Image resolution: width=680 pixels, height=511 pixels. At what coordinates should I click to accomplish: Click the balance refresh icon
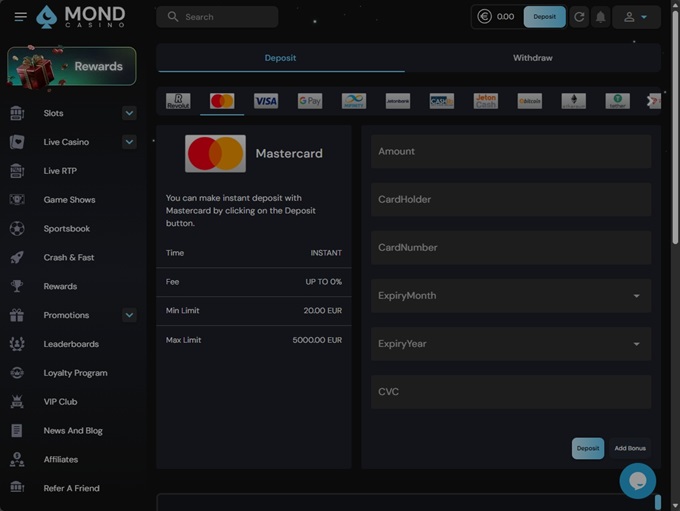(x=579, y=17)
